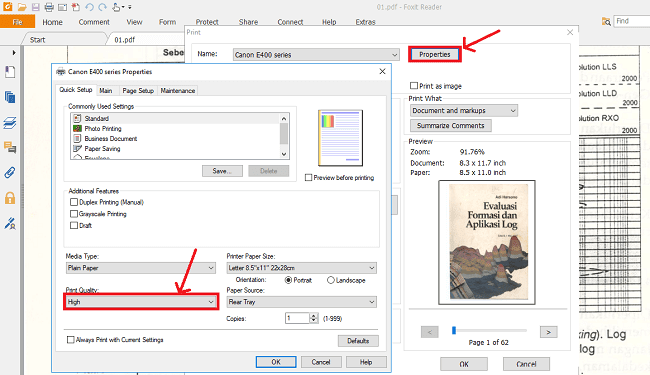Click the Print icon in quick access toolbar

(x=49, y=7)
